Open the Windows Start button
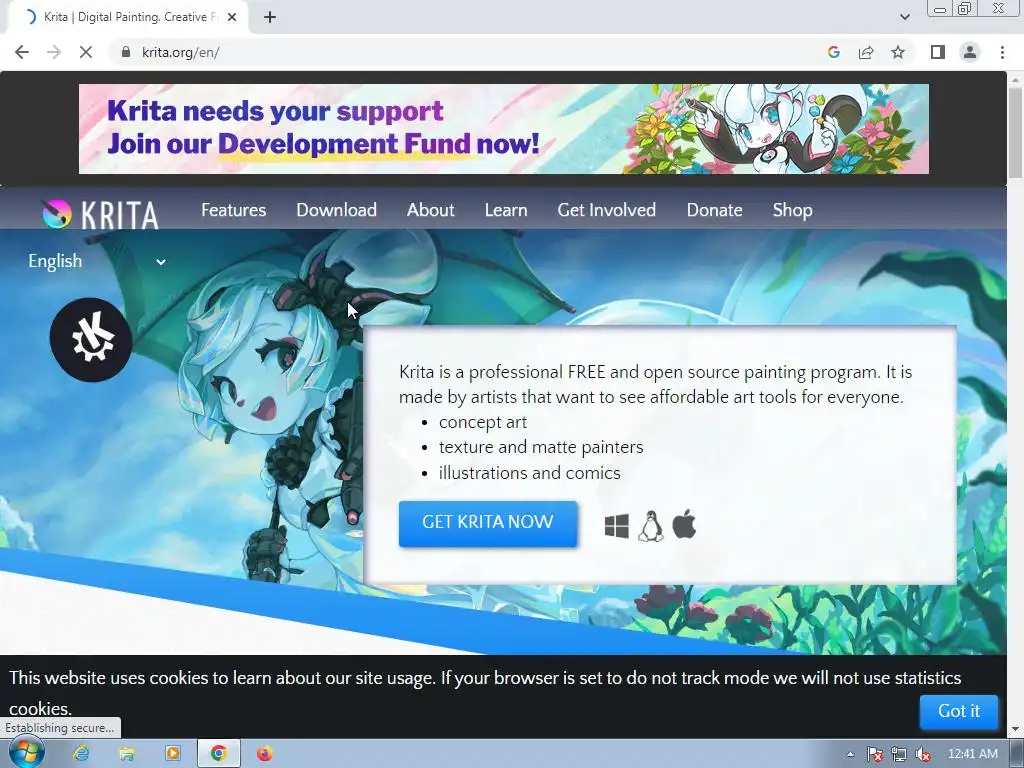1024x768 pixels. [26, 754]
